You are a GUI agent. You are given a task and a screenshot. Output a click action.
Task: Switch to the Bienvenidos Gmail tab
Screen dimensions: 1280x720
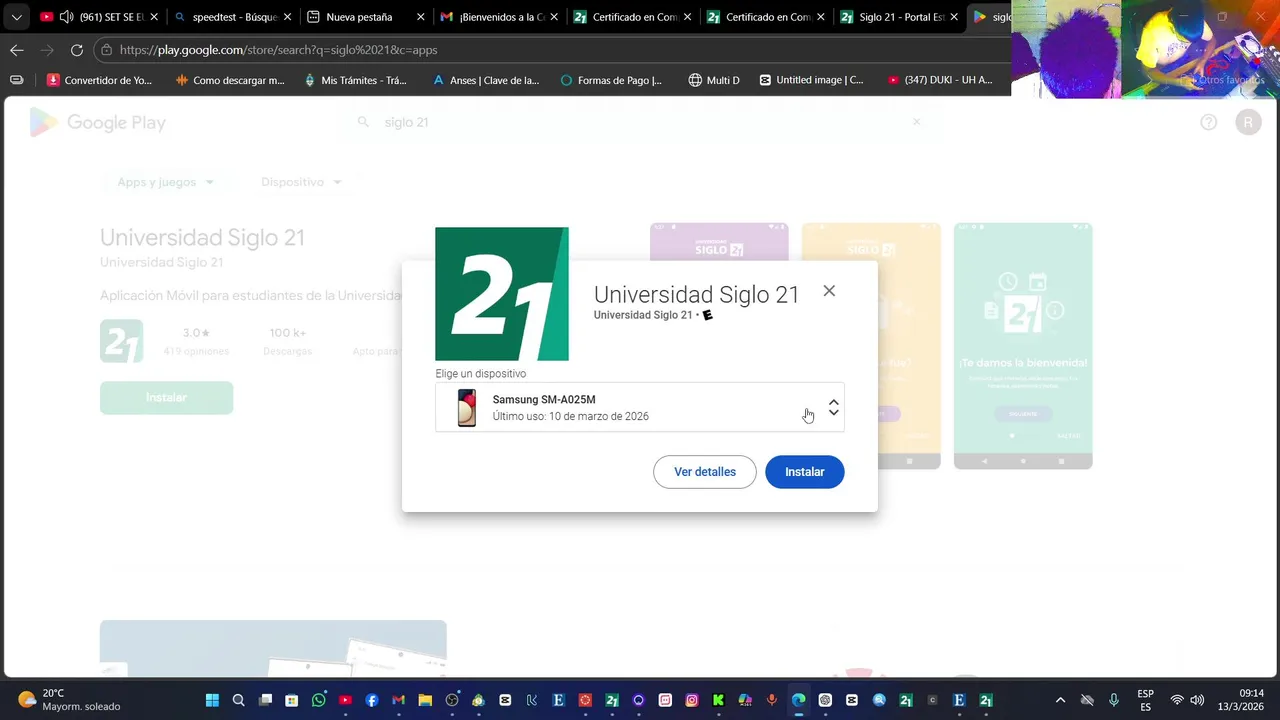pyautogui.click(x=498, y=17)
